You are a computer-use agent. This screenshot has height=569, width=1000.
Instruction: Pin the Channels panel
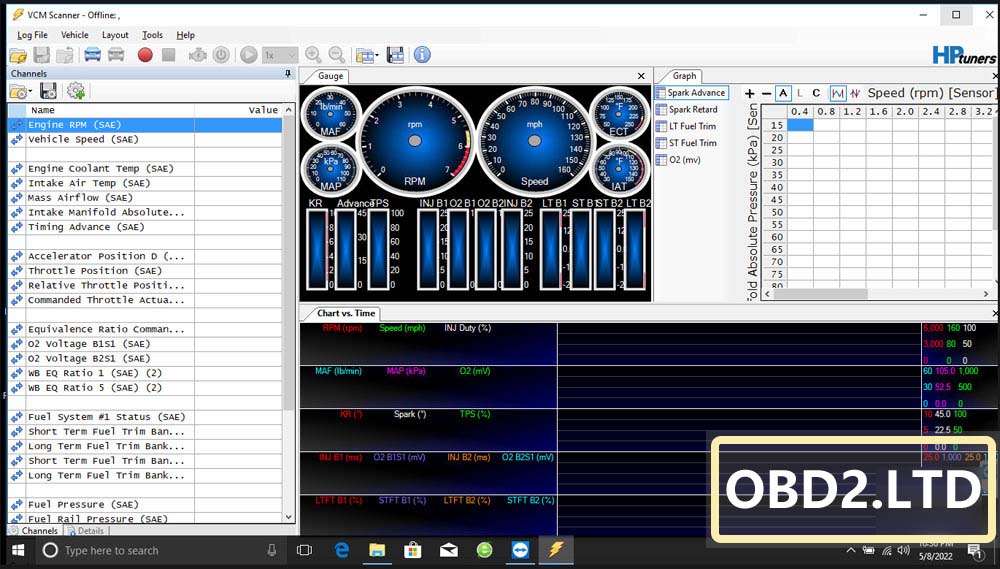(288, 74)
